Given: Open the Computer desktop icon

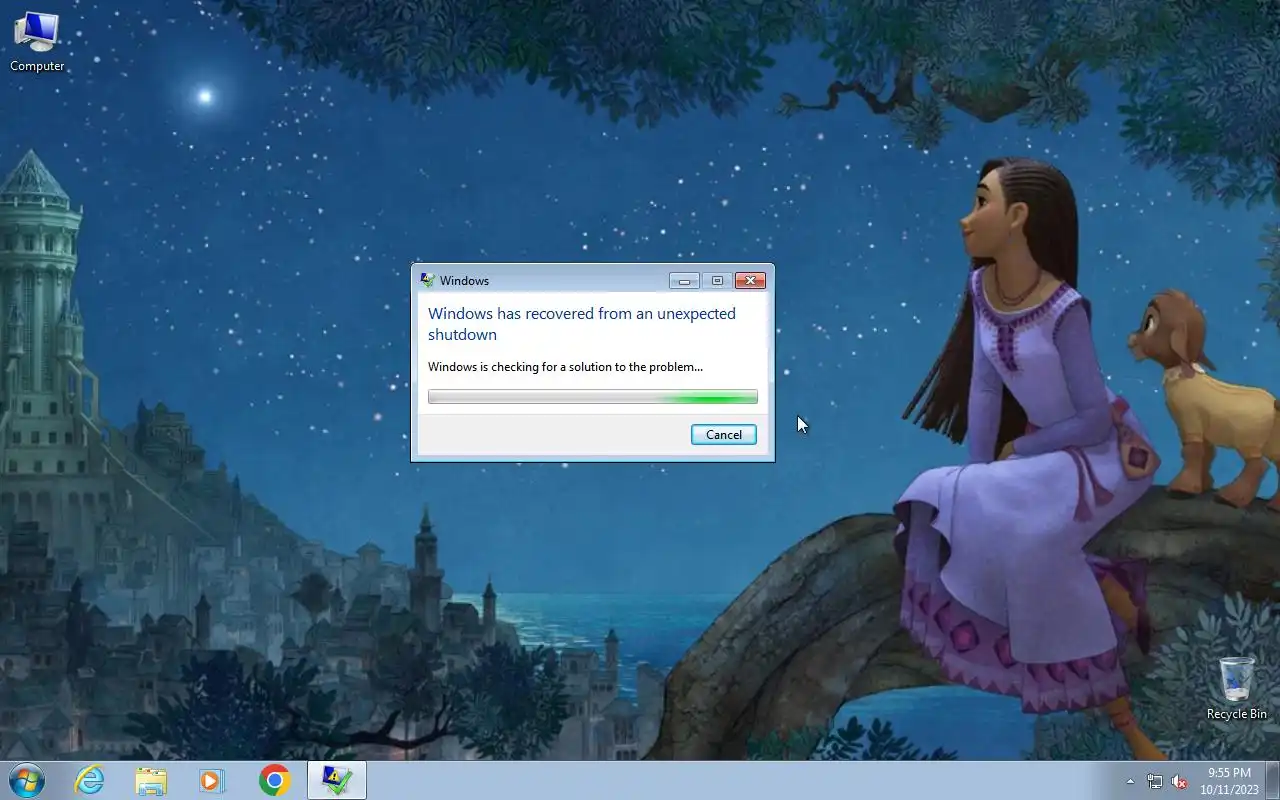Looking at the screenshot, I should point(37,42).
